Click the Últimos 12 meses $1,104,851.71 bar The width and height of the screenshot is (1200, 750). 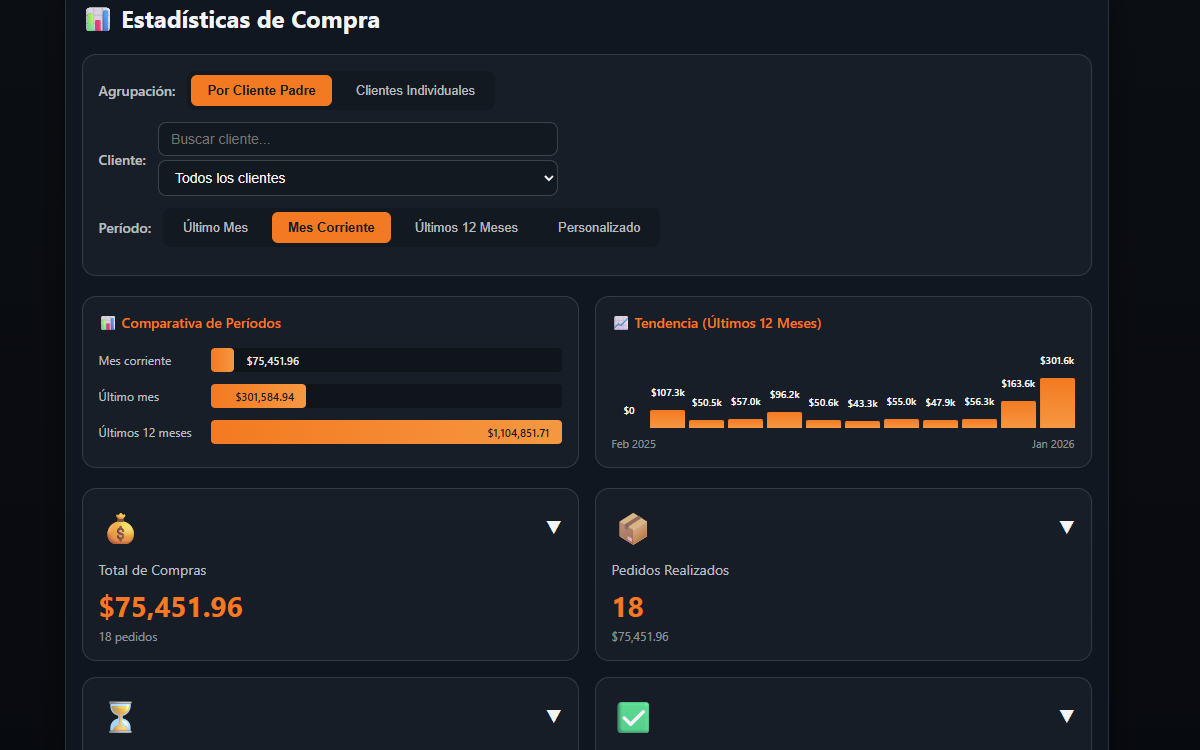pyautogui.click(x=386, y=432)
